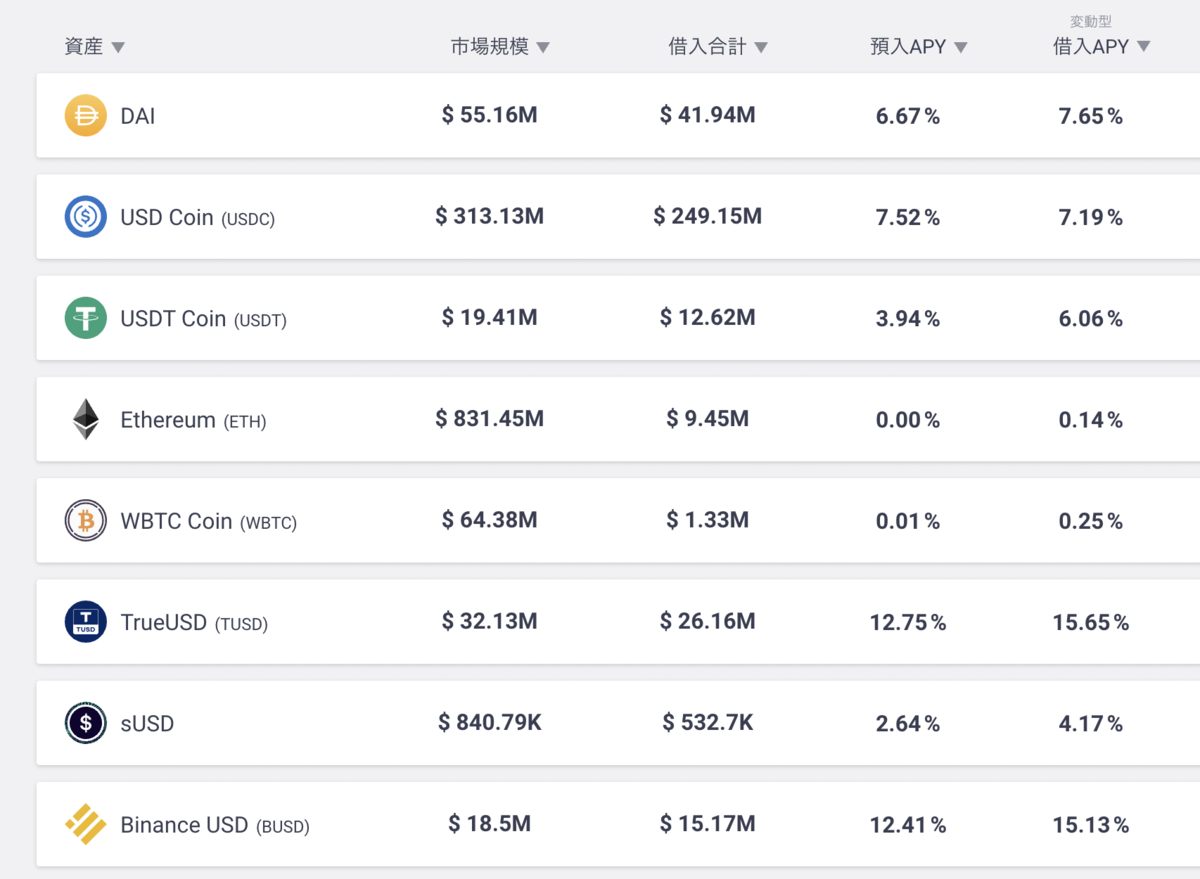This screenshot has height=879, width=1200.
Task: Click TrueUSD borrow APY 15.65%
Action: click(1091, 622)
